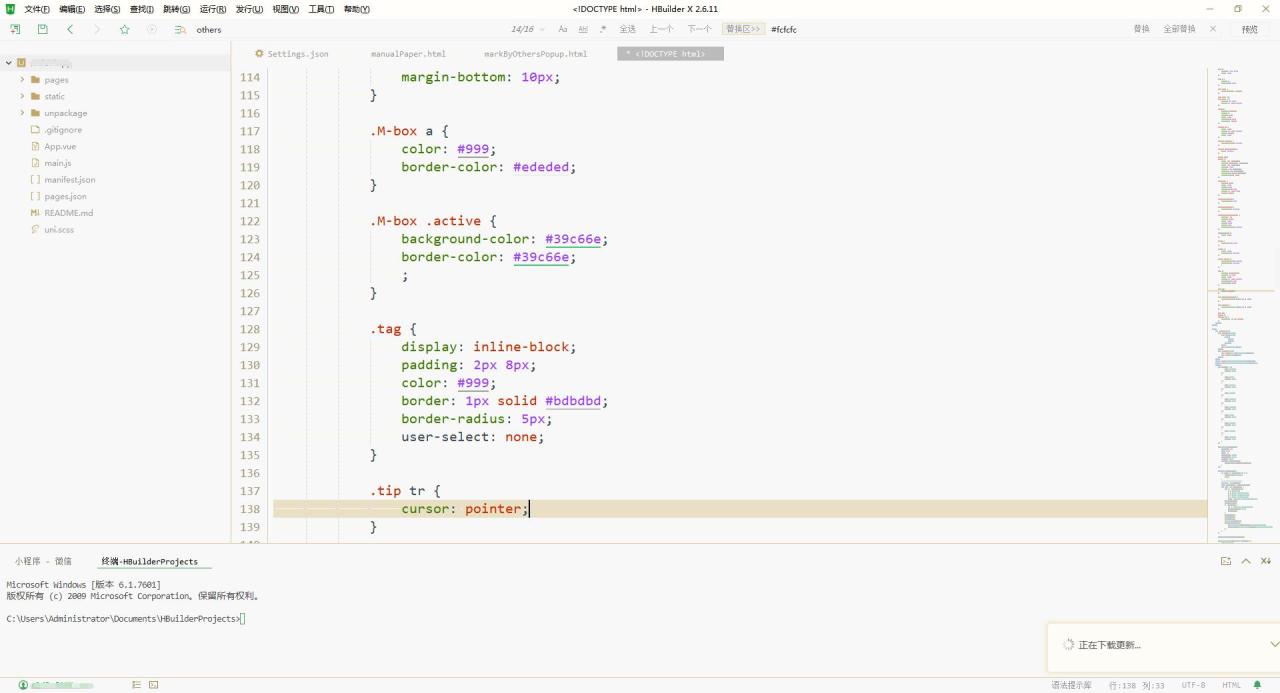Toggle case-sensitive 'Aa' search option
Image resolution: width=1280 pixels, height=693 pixels.
563,29
